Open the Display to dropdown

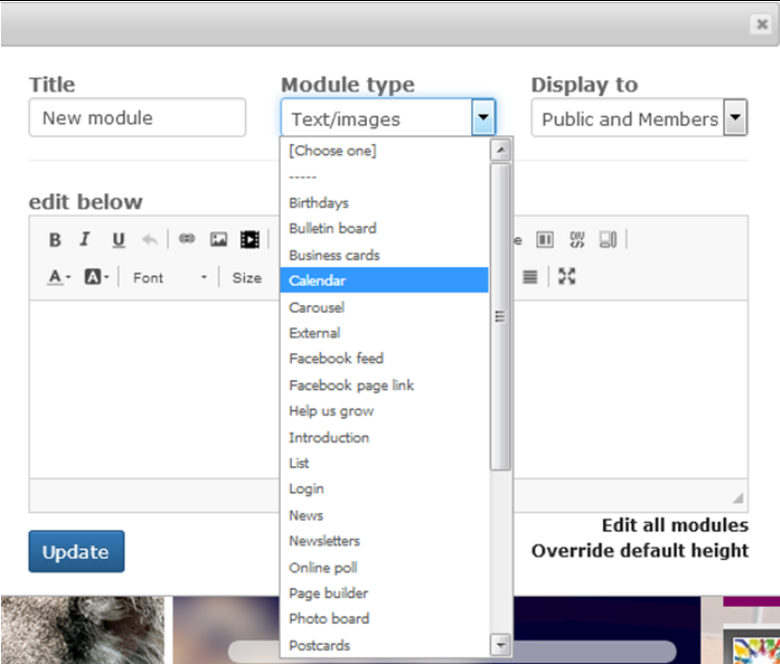click(x=735, y=118)
